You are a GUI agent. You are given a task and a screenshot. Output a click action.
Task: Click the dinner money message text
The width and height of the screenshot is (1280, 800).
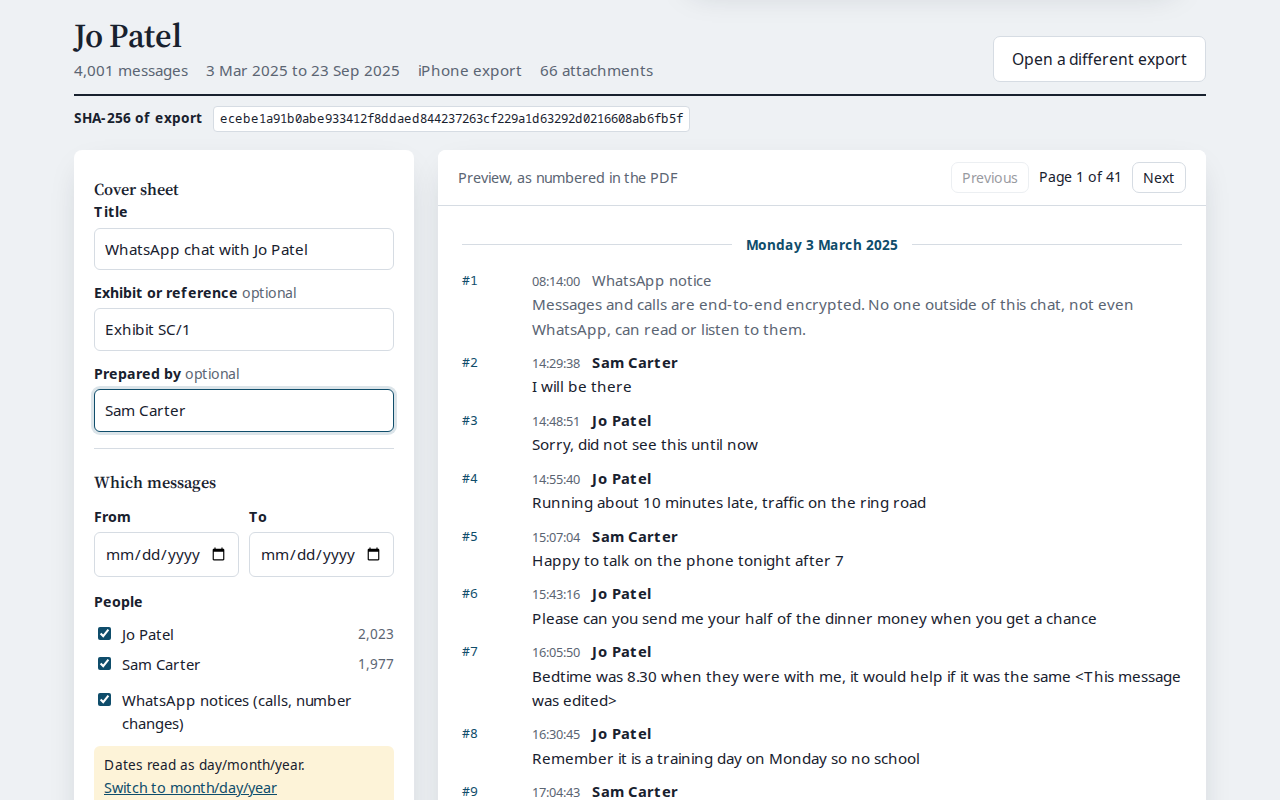(x=814, y=619)
